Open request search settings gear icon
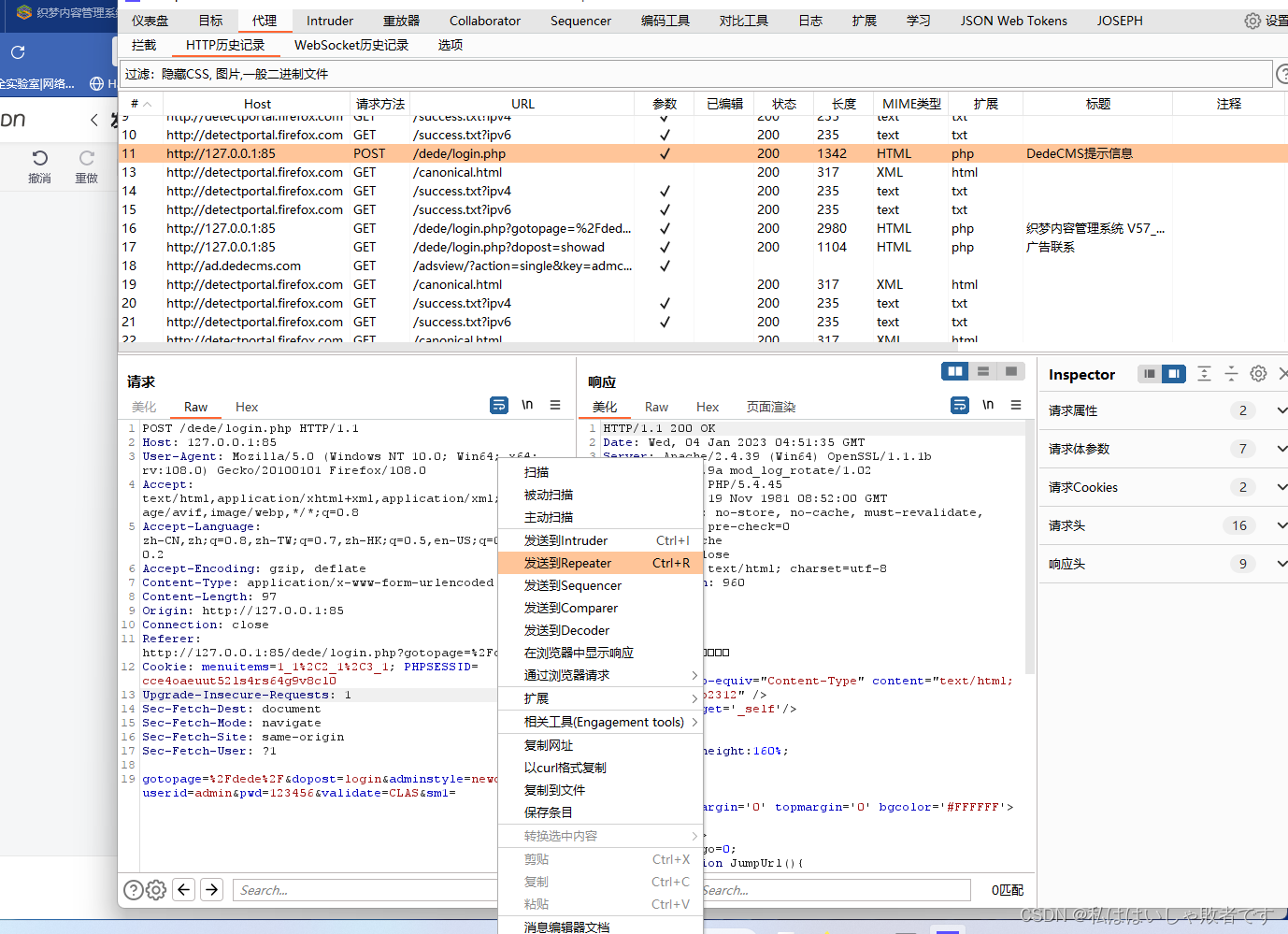 coord(156,890)
